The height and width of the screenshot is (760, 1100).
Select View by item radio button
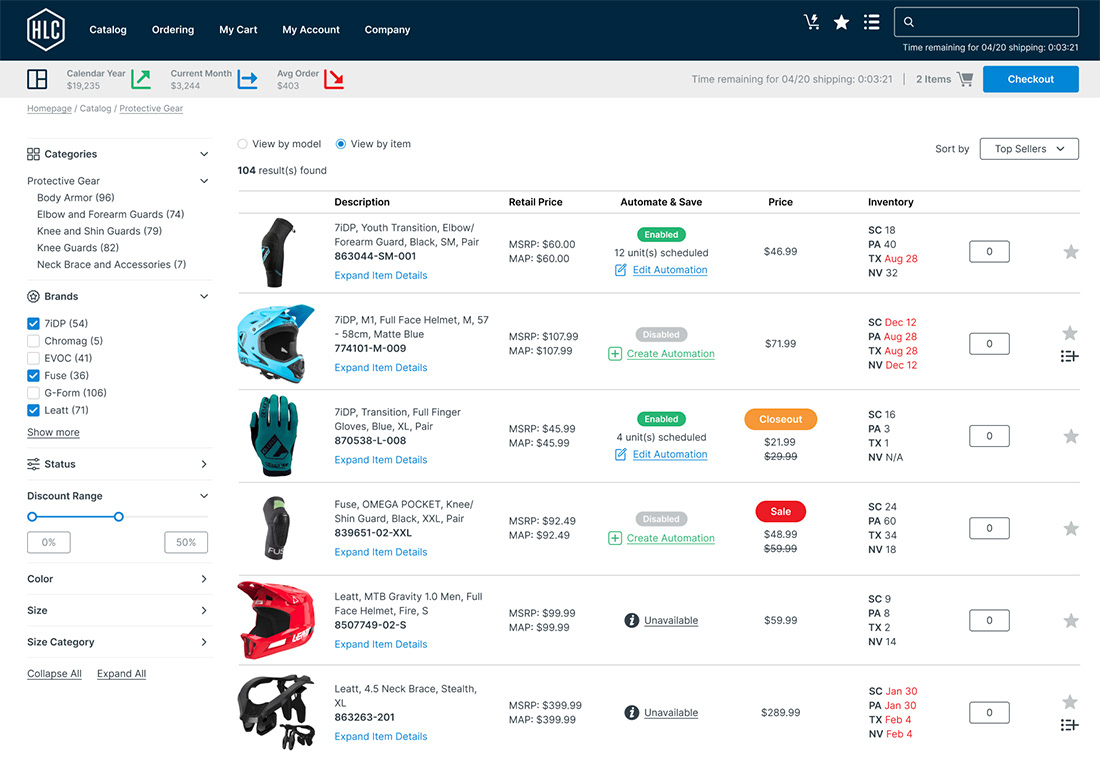(x=340, y=144)
